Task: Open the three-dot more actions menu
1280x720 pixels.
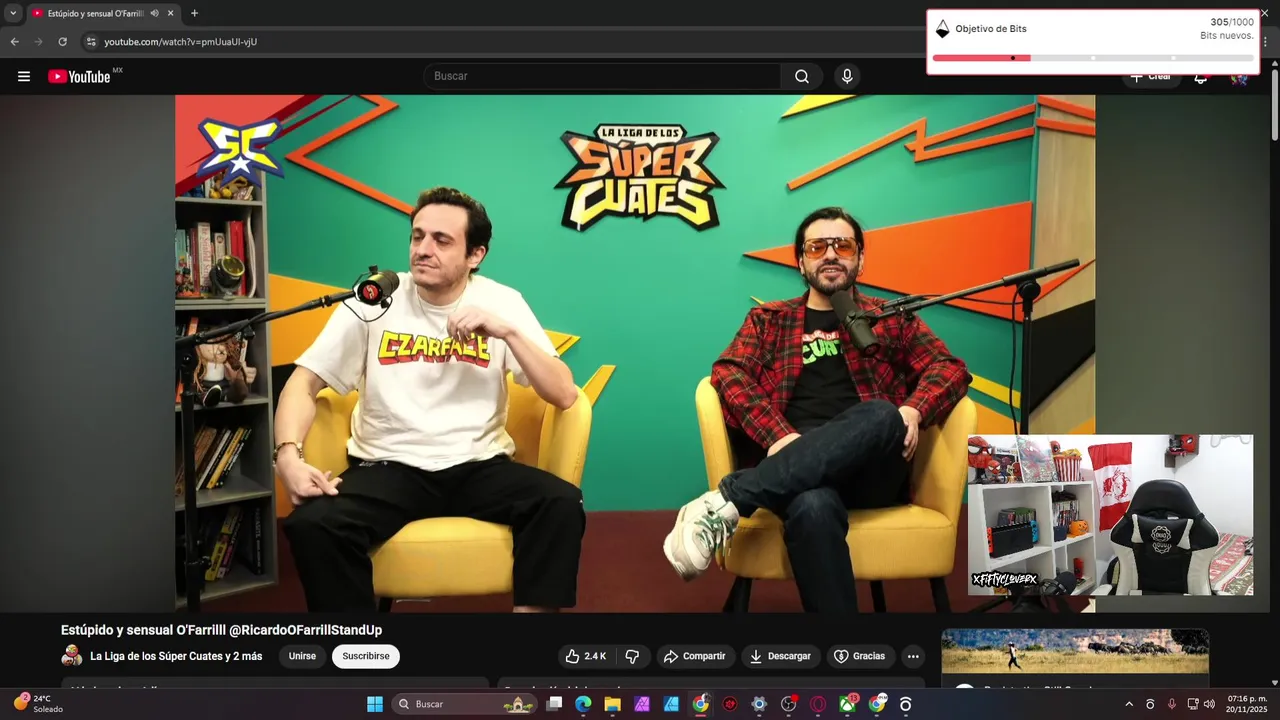Action: point(913,656)
